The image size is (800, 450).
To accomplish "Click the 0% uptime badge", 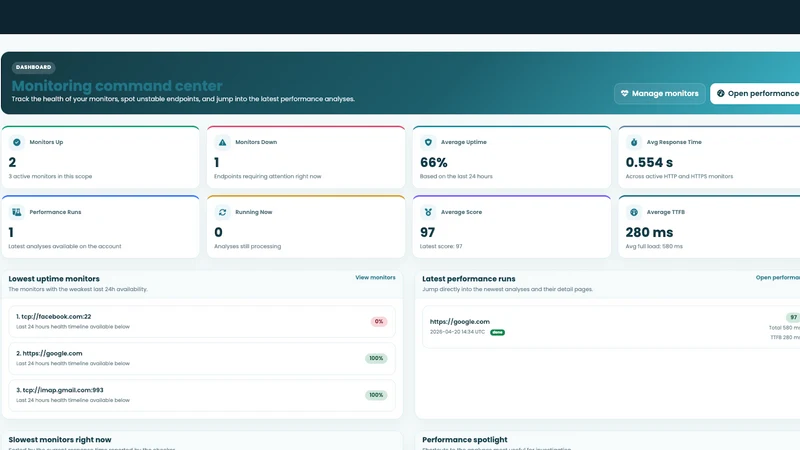I will point(379,321).
